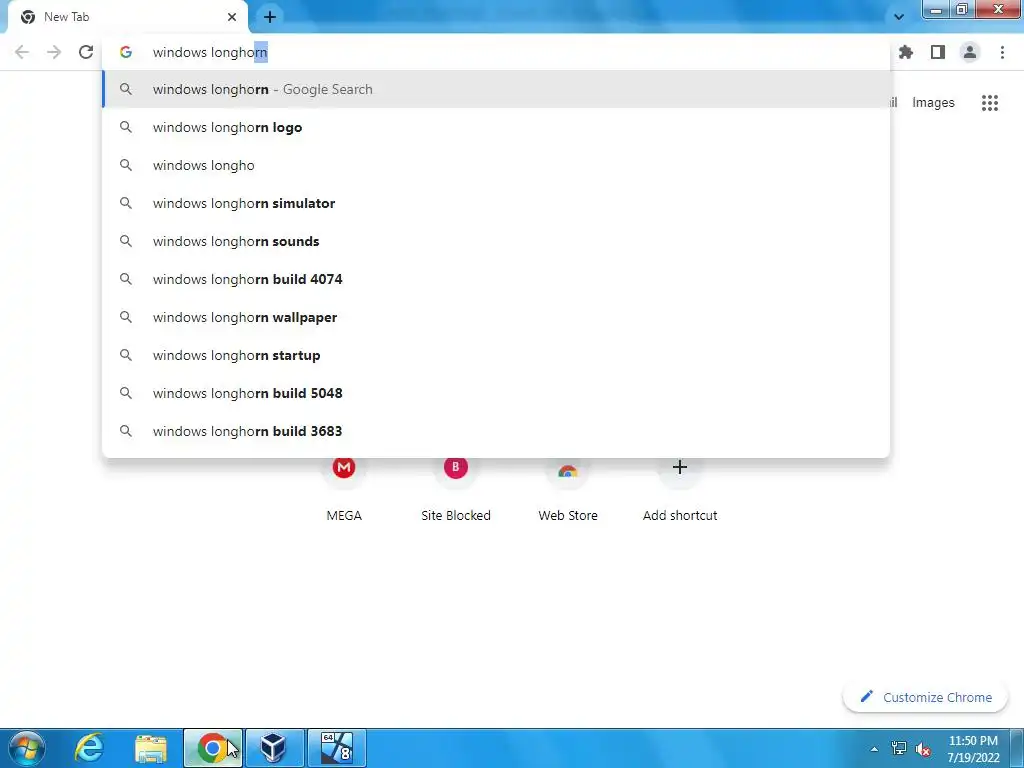Screen dimensions: 1024x768
Task: Open the Windows Start menu
Action: [26, 748]
